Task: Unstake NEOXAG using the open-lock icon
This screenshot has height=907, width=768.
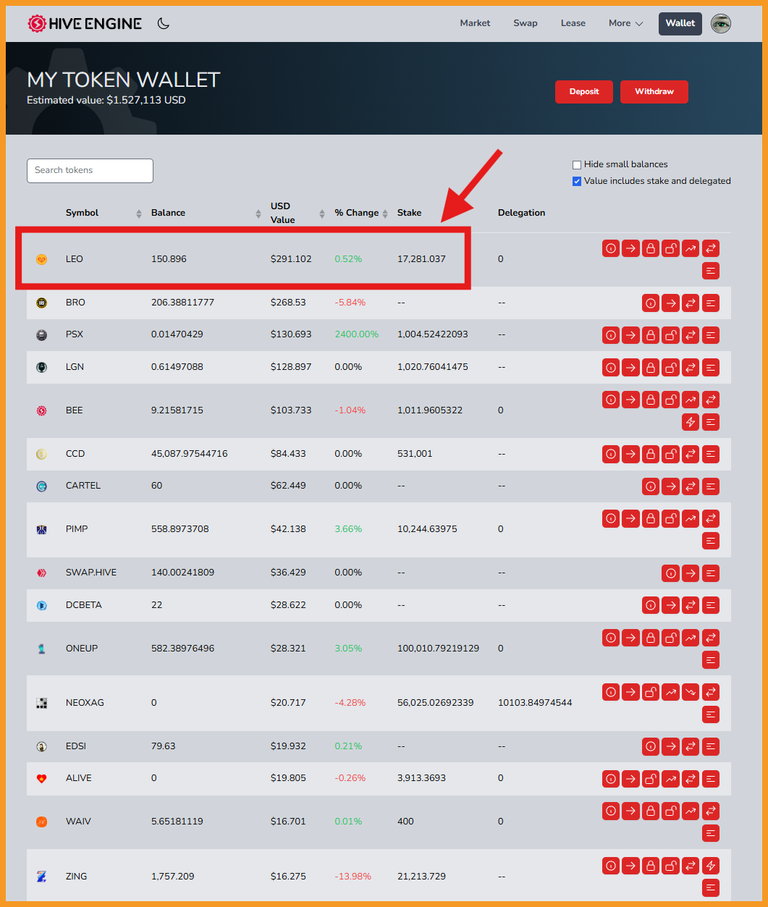Action: (x=651, y=692)
